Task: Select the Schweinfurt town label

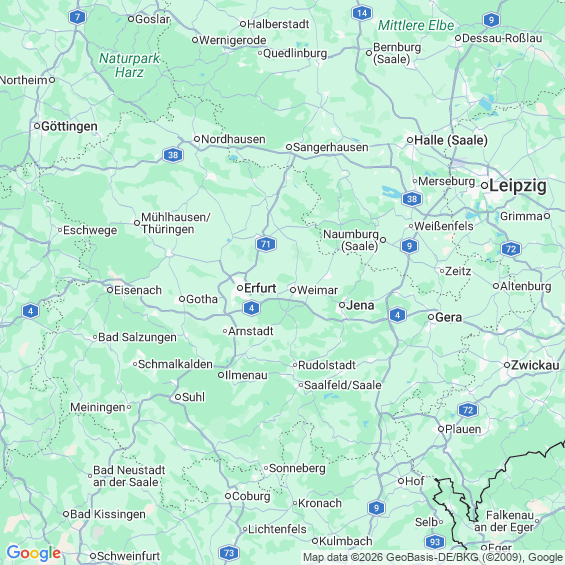Action: [129, 556]
